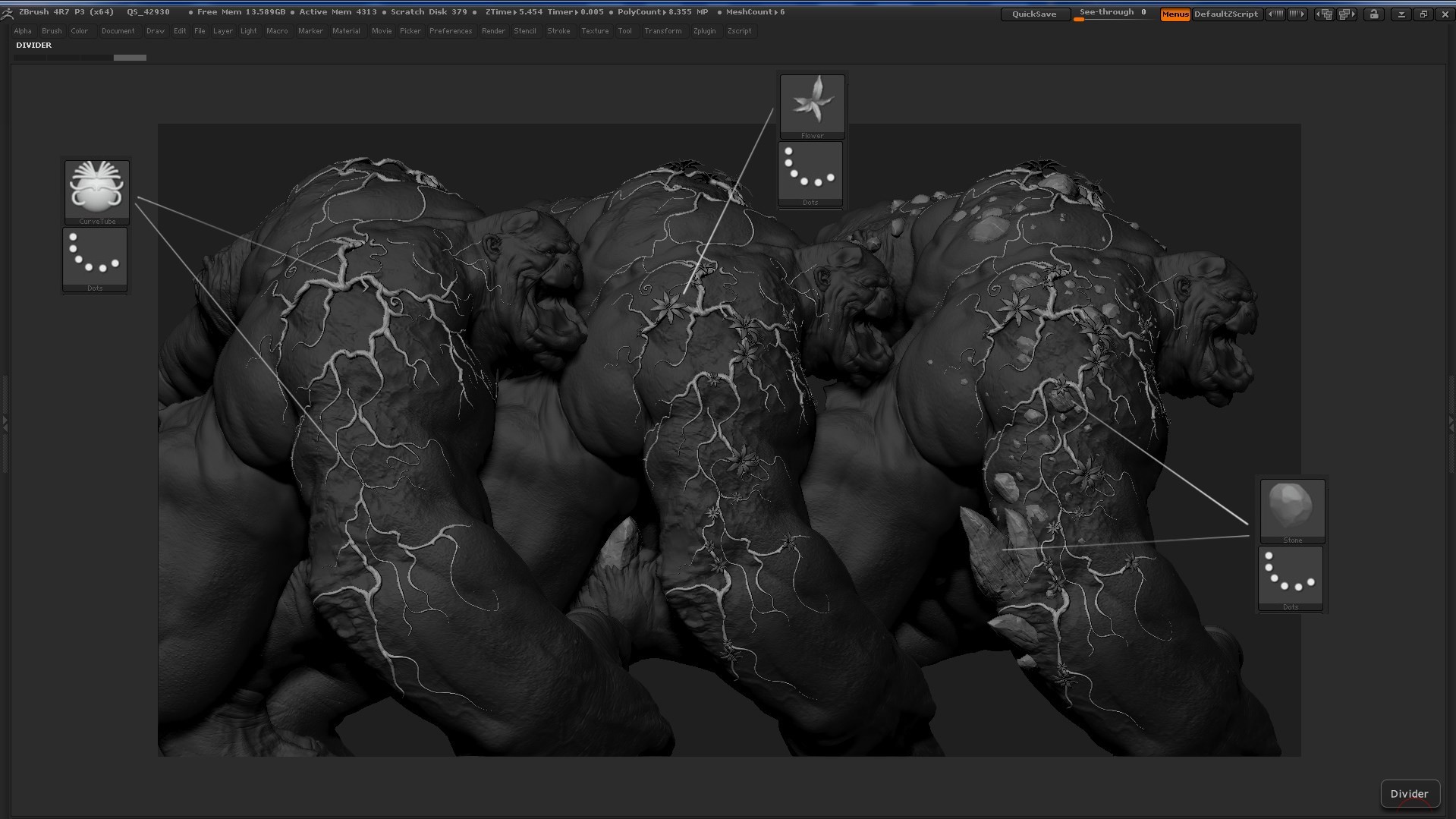Click the QuickSave button
Screen dimensions: 1456x819
[x=1034, y=14]
